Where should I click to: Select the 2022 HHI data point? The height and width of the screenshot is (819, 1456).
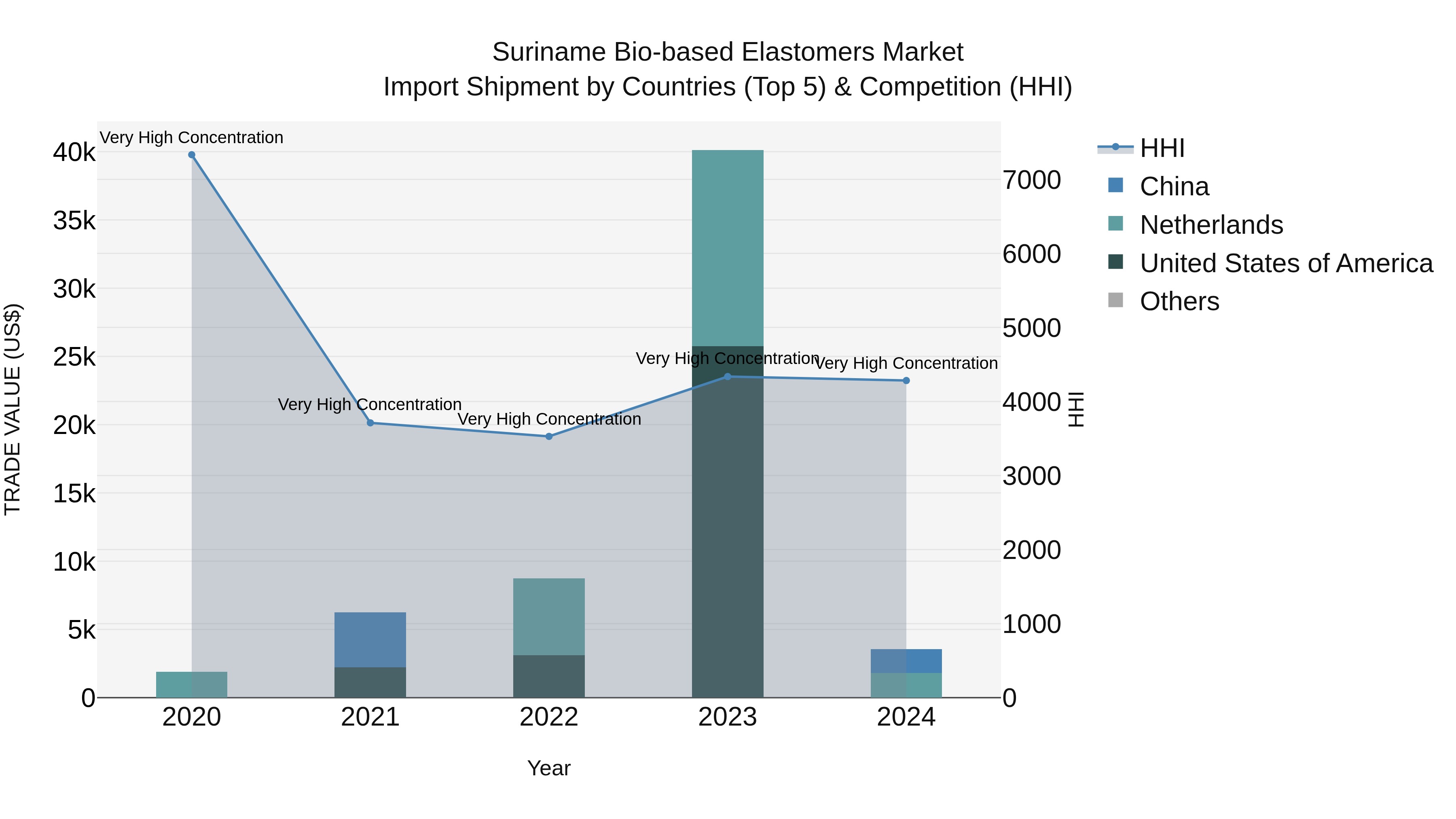(x=549, y=436)
